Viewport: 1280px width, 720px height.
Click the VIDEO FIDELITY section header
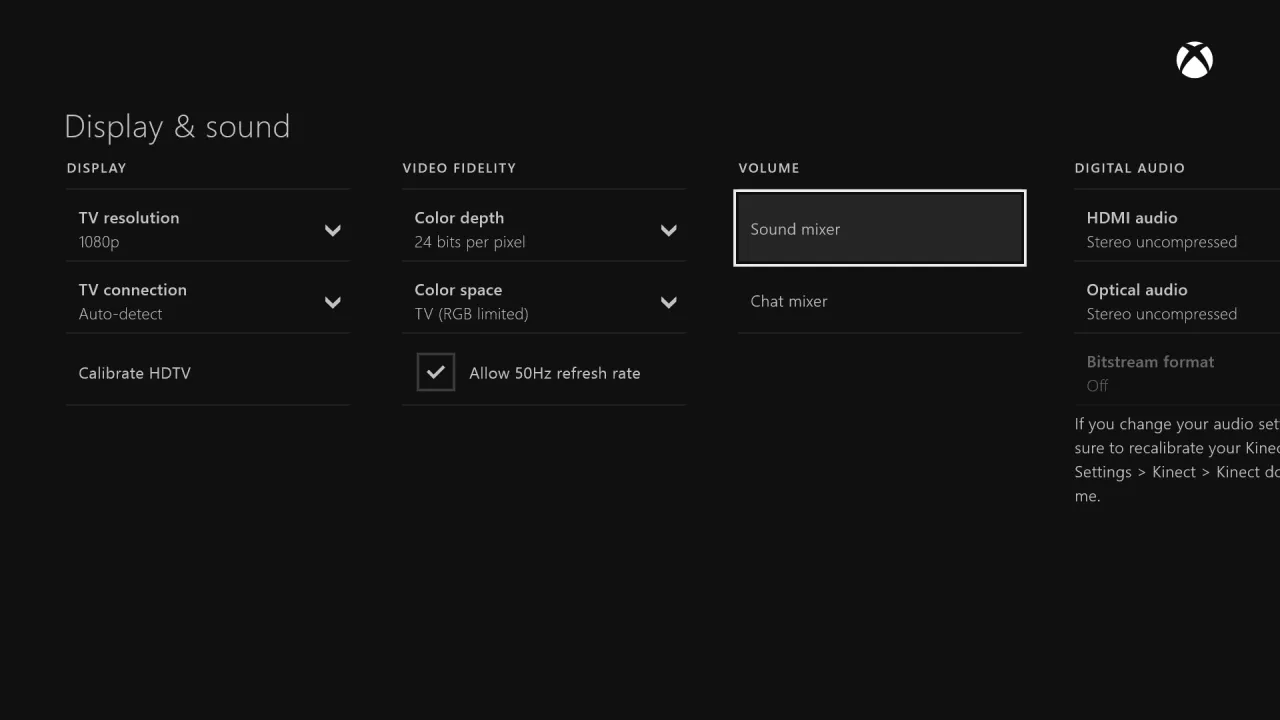[460, 168]
